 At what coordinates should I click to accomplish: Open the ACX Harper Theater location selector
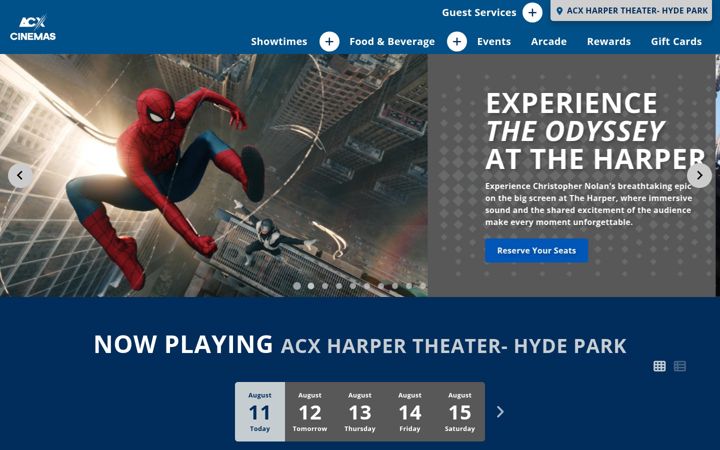[x=631, y=11]
